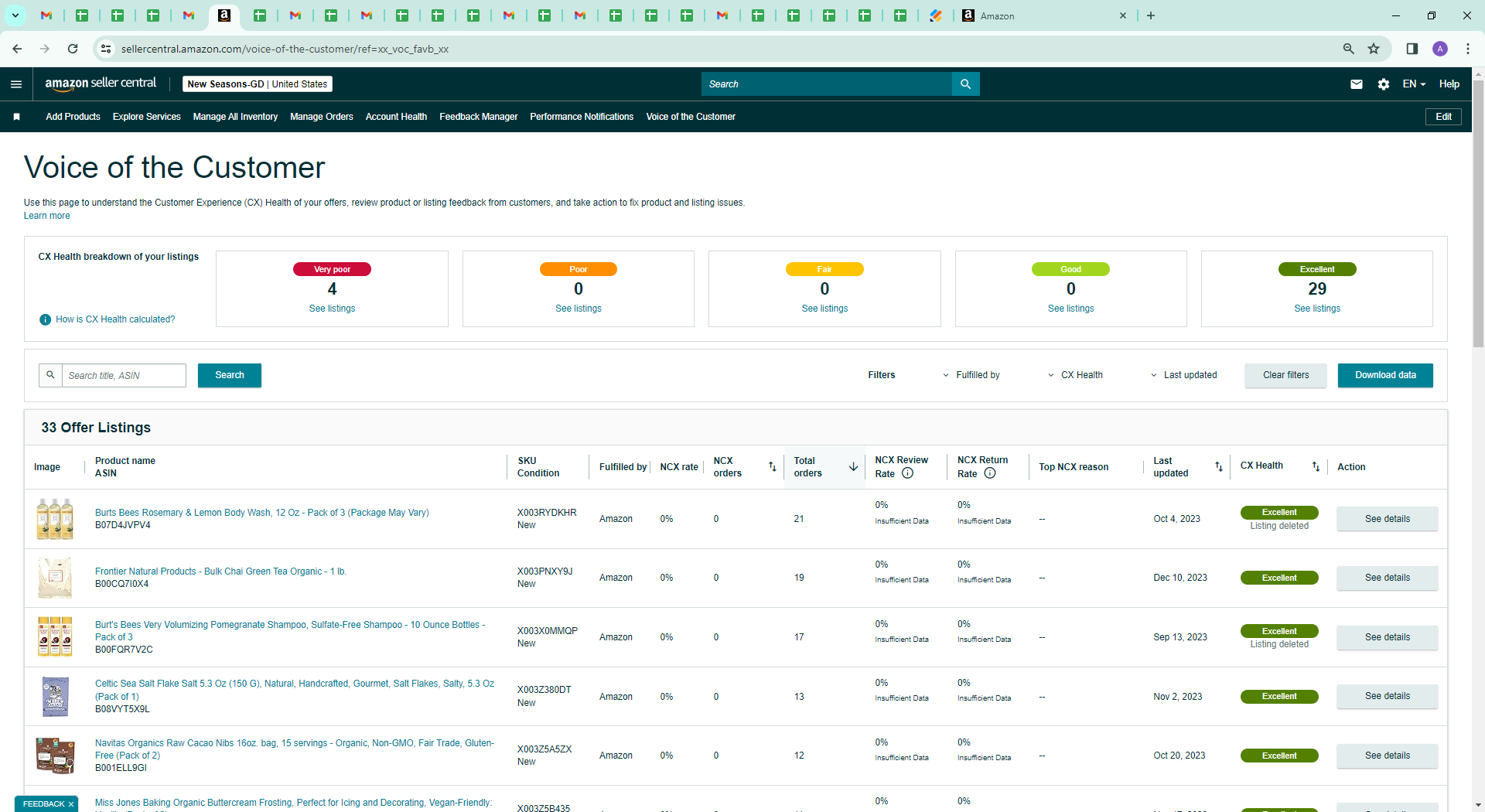Click the Edit button in the navigation bar
The image size is (1485, 812).
(x=1444, y=117)
